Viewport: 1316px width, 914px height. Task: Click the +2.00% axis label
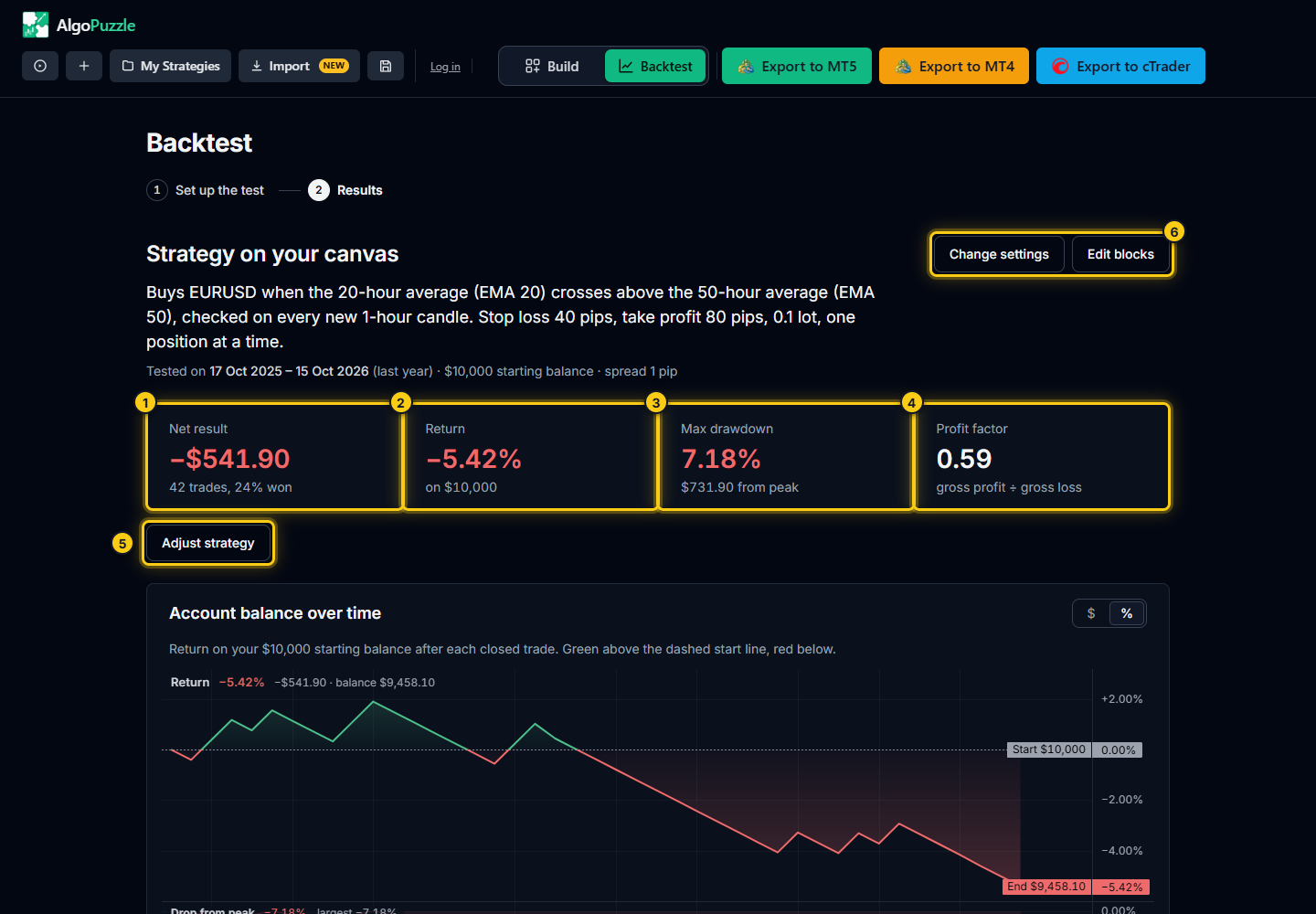[x=1121, y=699]
